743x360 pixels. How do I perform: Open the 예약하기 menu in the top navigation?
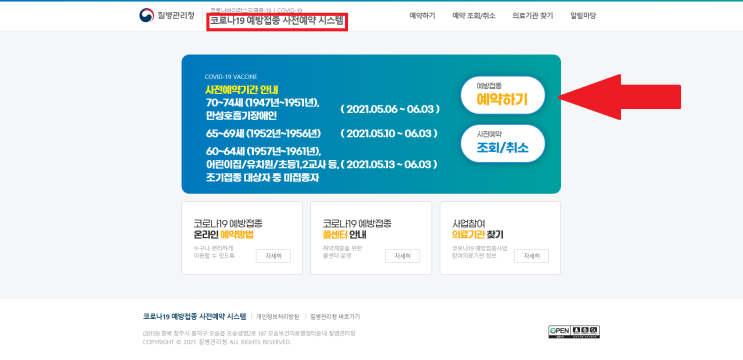pyautogui.click(x=422, y=16)
